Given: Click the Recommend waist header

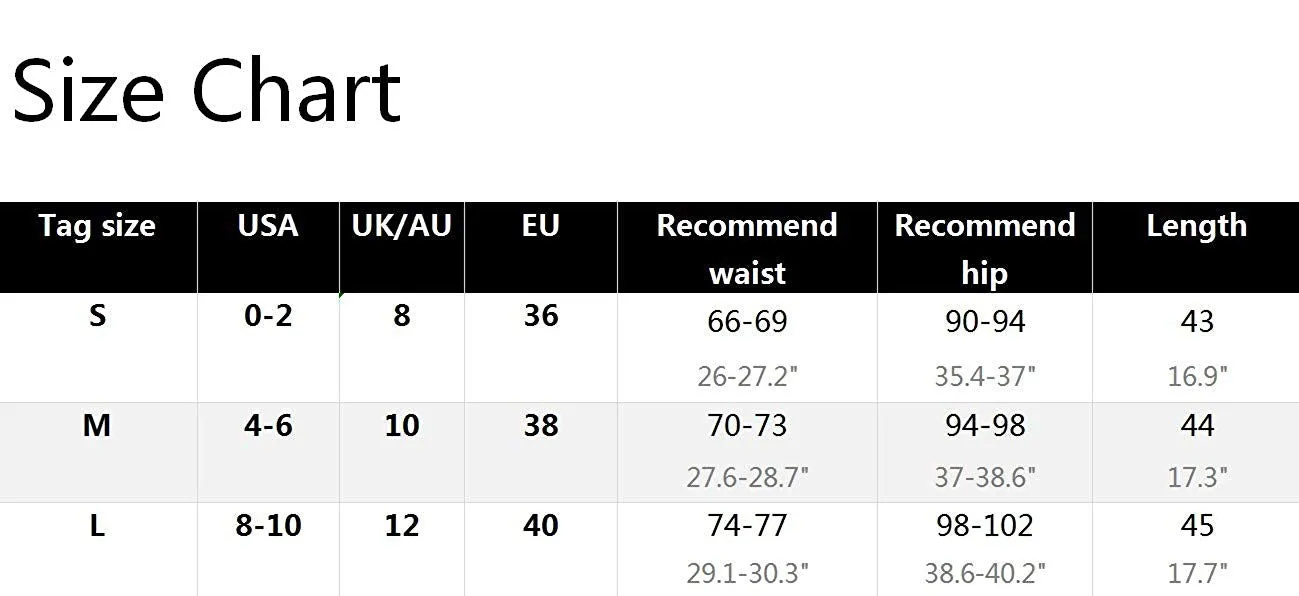Looking at the screenshot, I should pos(747,249).
